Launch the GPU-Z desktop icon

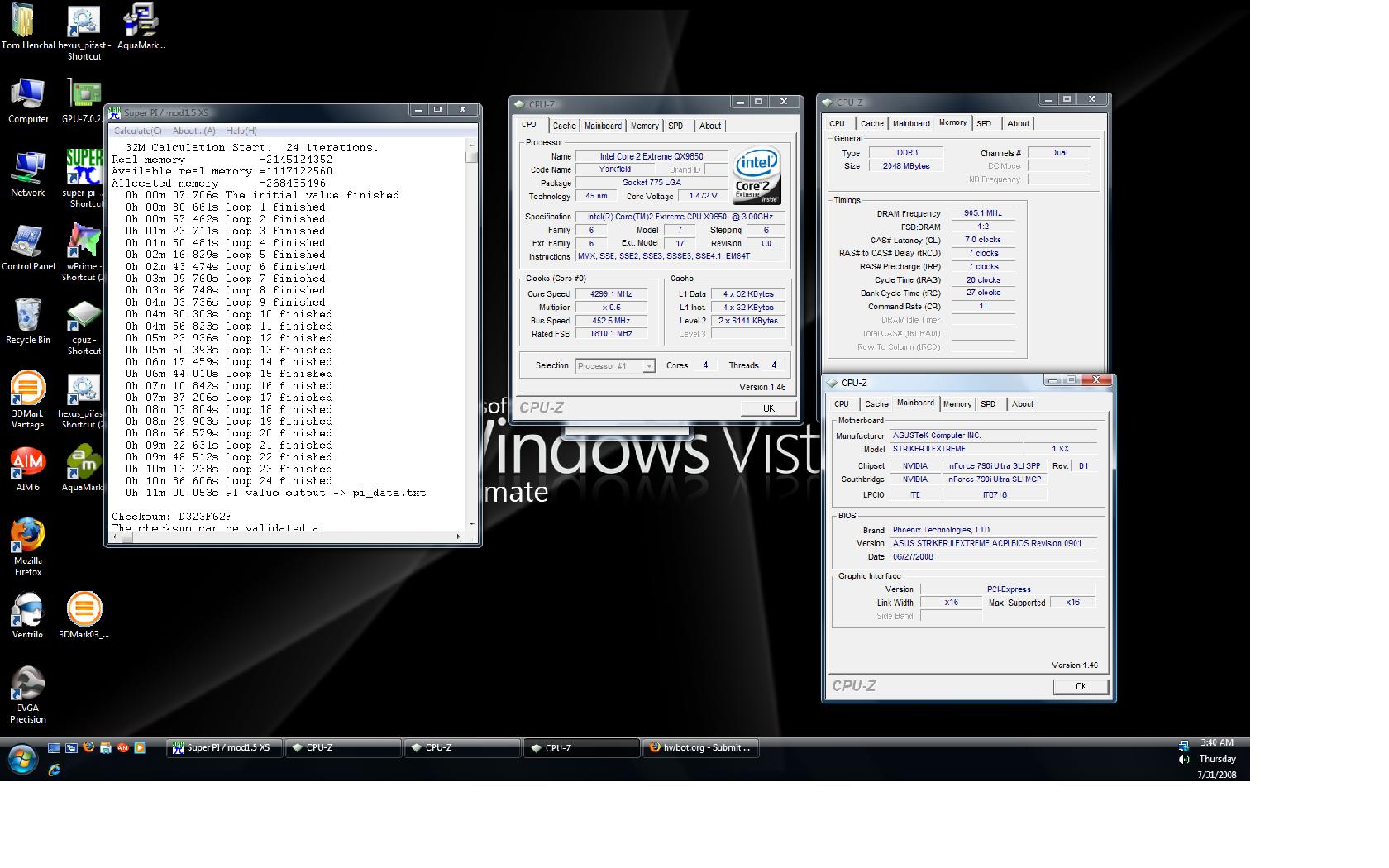click(83, 101)
